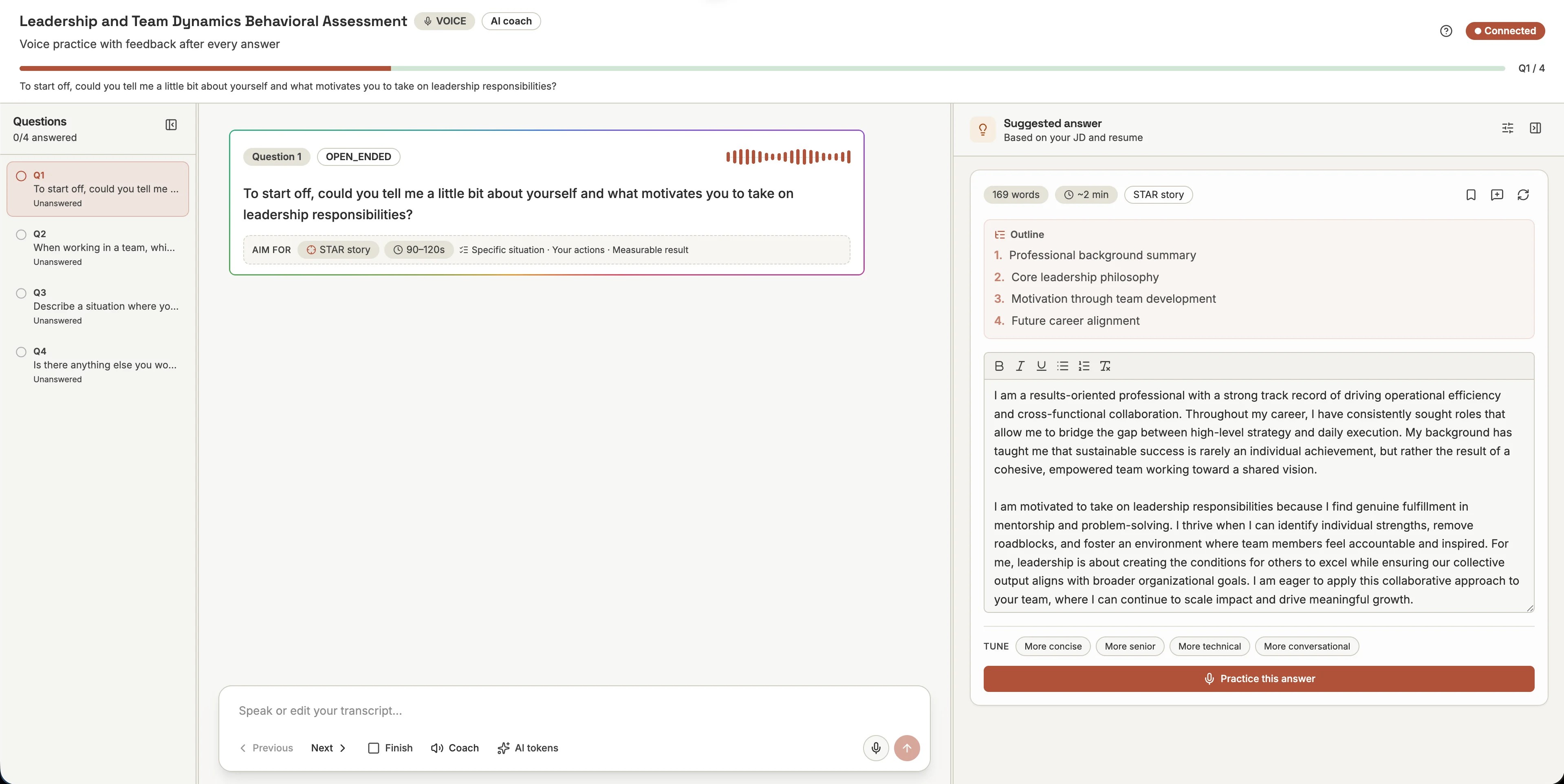1564x784 pixels.
Task: Click the STAR story aim chip
Action: click(338, 250)
